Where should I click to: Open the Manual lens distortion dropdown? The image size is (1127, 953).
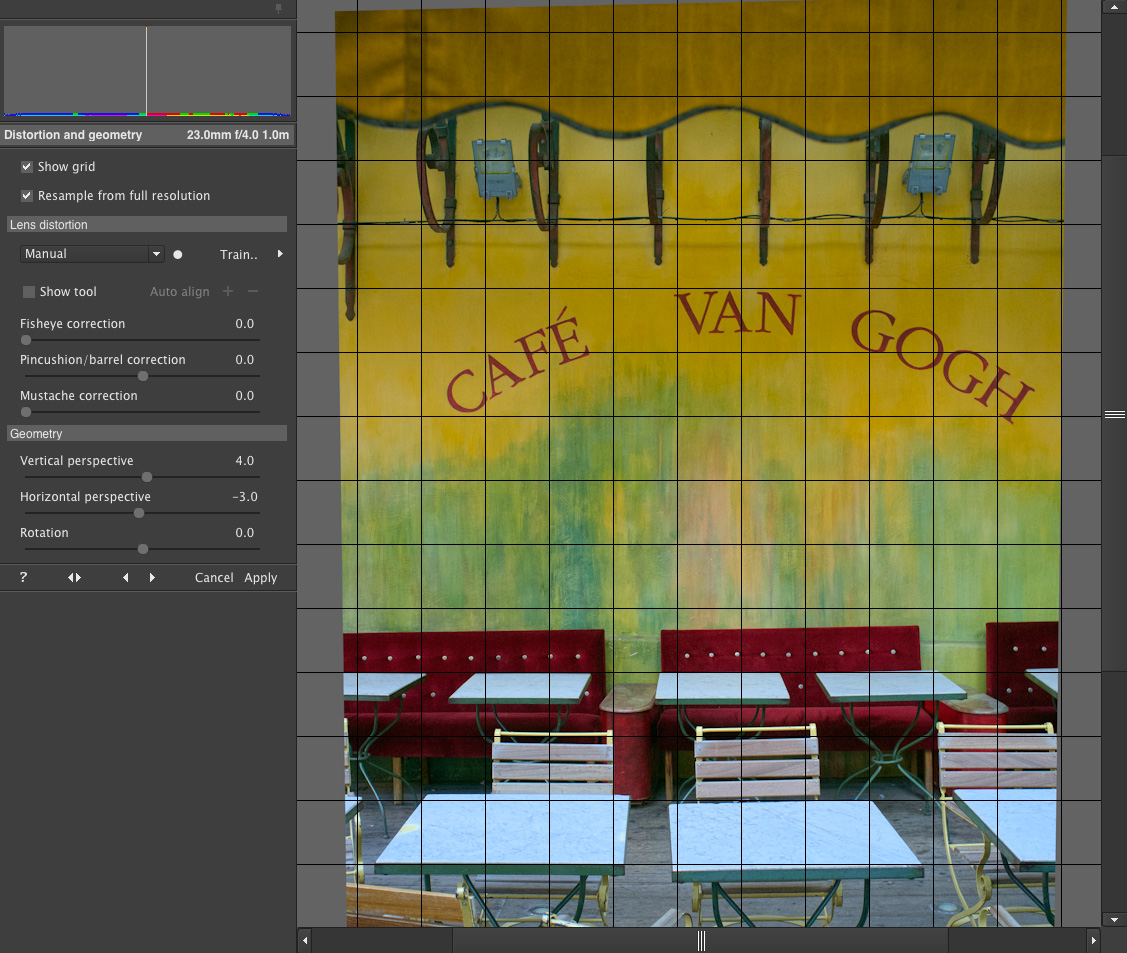point(92,254)
